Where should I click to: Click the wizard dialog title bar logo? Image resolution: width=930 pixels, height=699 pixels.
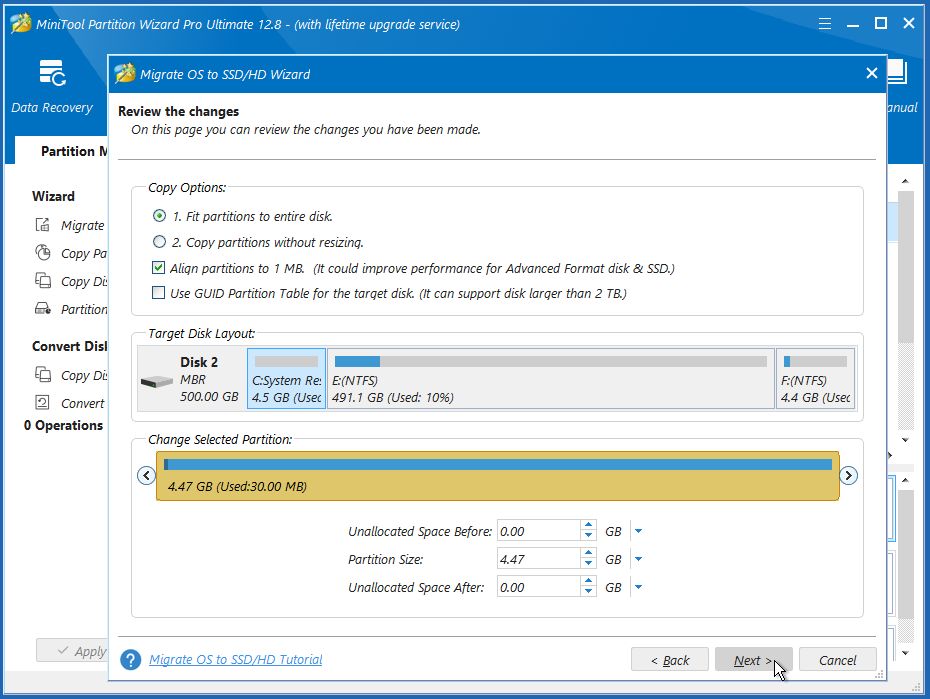(x=125, y=74)
